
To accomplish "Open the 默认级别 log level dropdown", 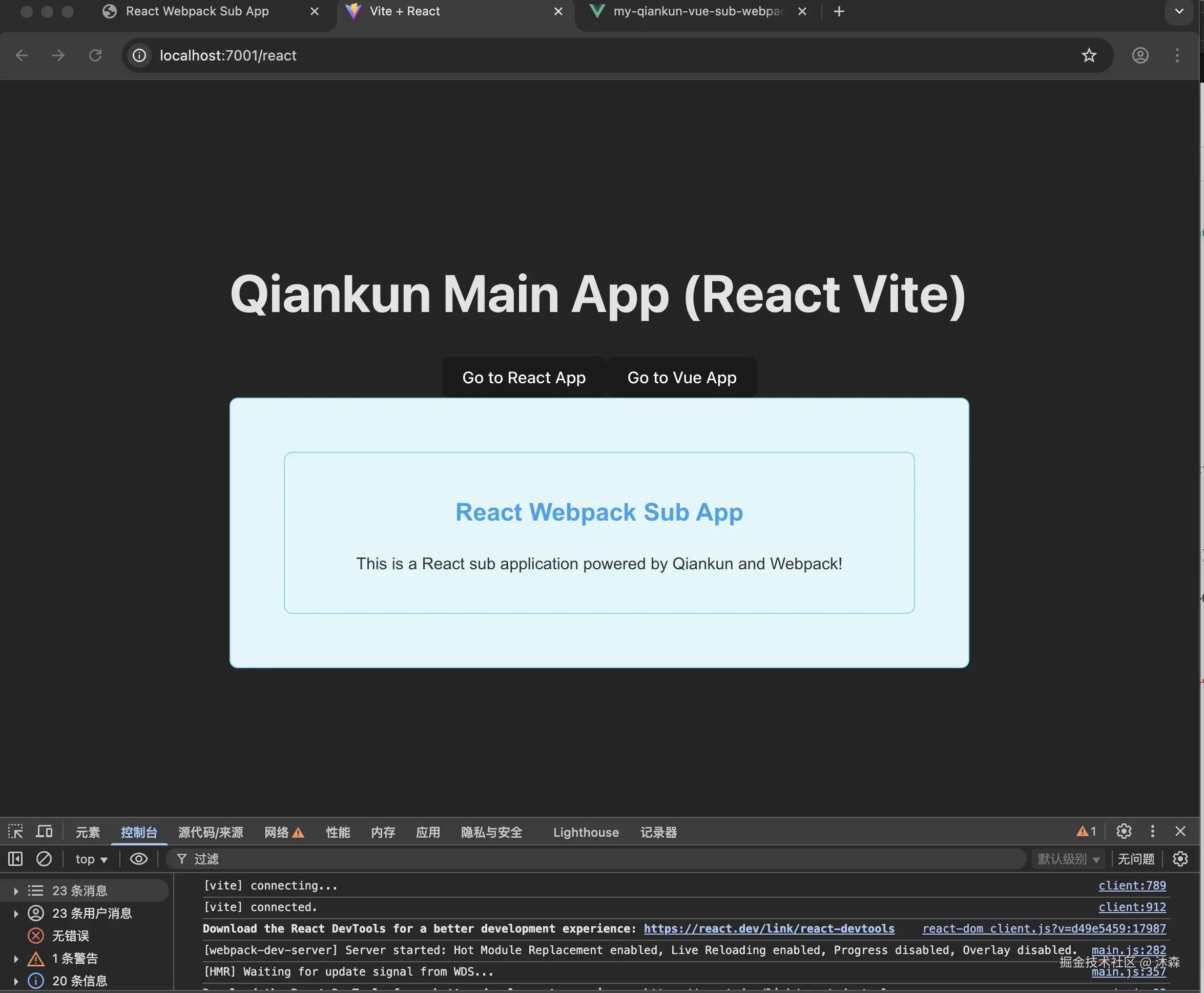I will click(1068, 859).
